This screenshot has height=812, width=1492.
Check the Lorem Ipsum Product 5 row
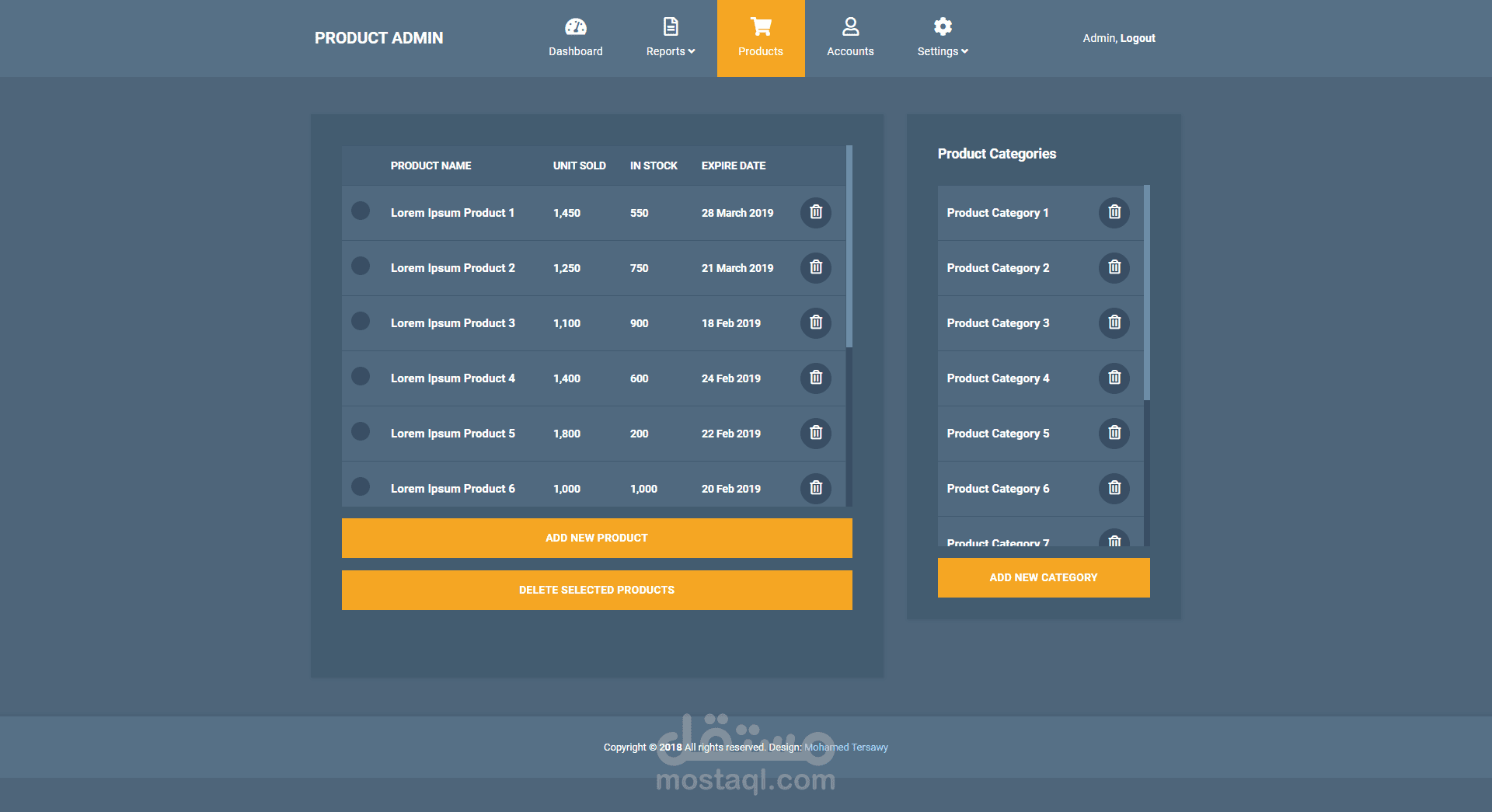pyautogui.click(x=361, y=431)
